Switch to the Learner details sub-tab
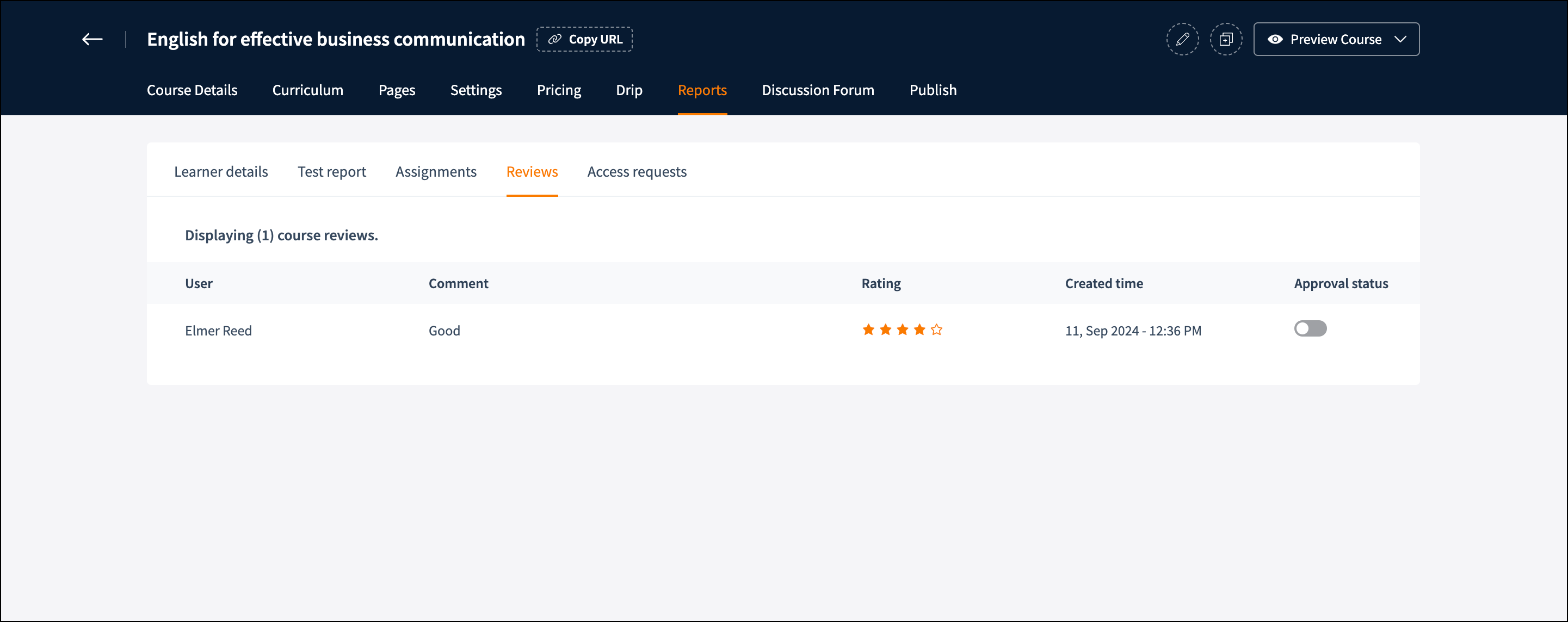 [x=221, y=172]
